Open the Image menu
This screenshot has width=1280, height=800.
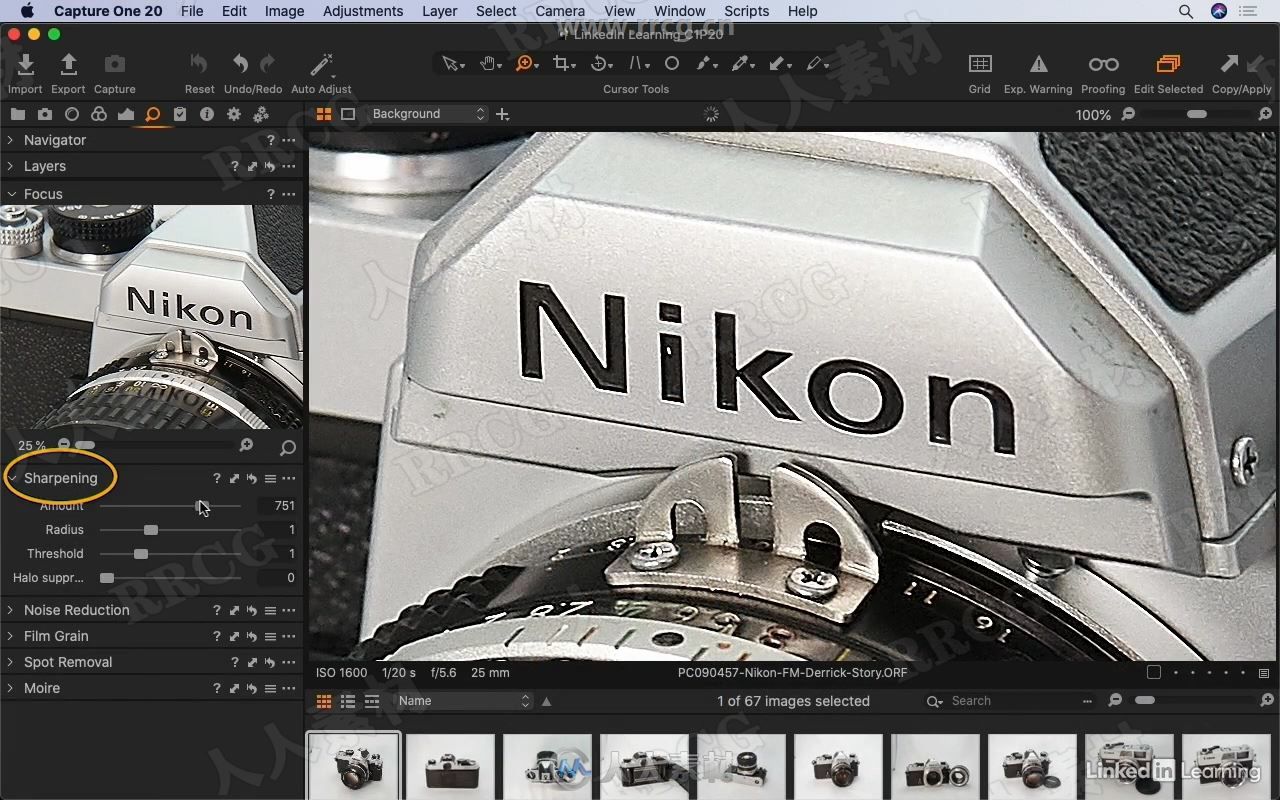pyautogui.click(x=284, y=11)
